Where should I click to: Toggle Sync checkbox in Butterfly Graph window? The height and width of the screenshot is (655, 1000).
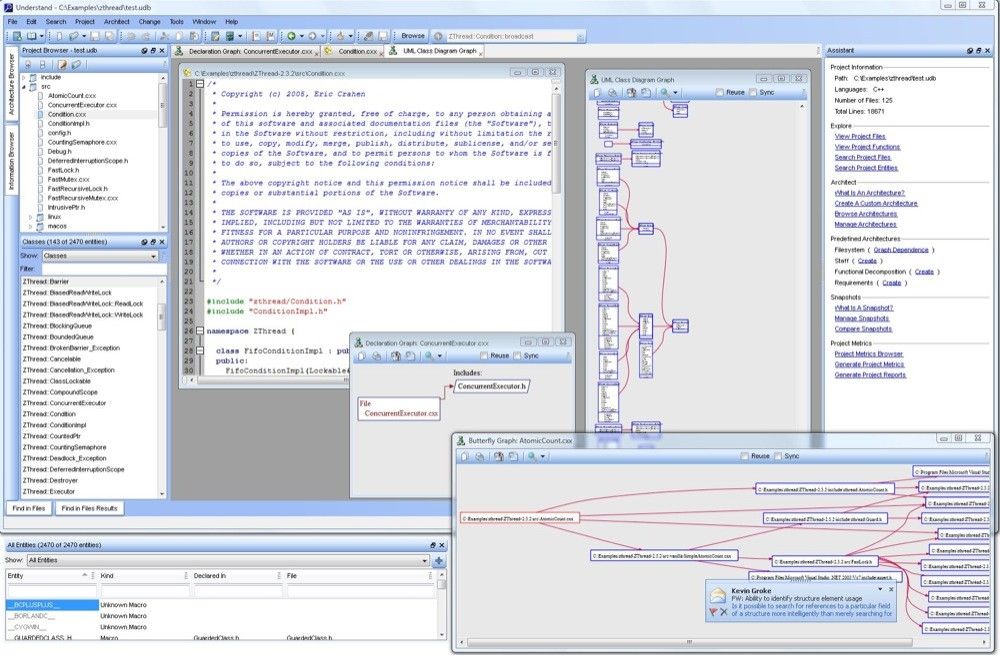[778, 456]
